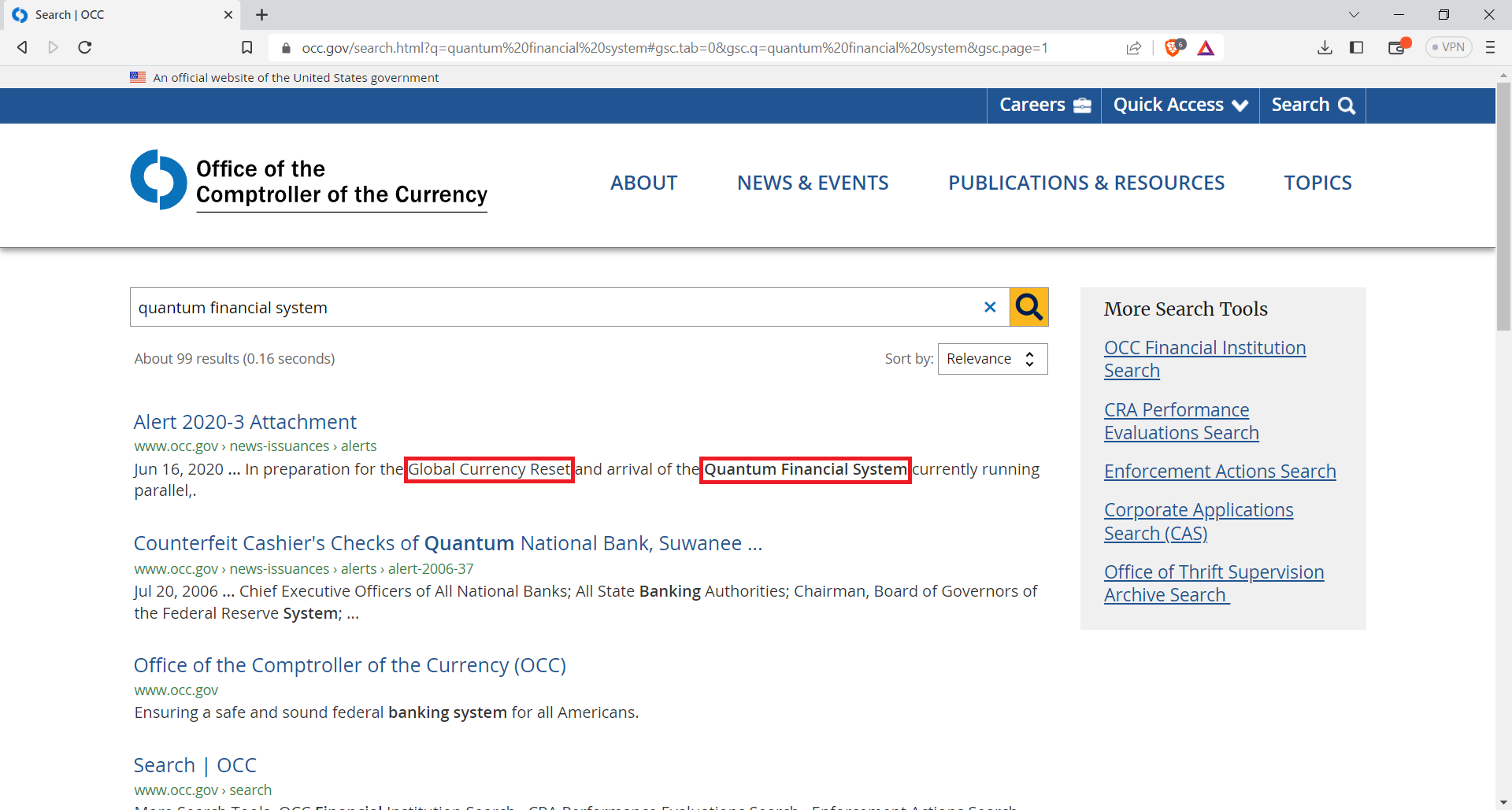
Task: Open Office of Thrift Supervision Archive Search
Action: [x=1214, y=583]
